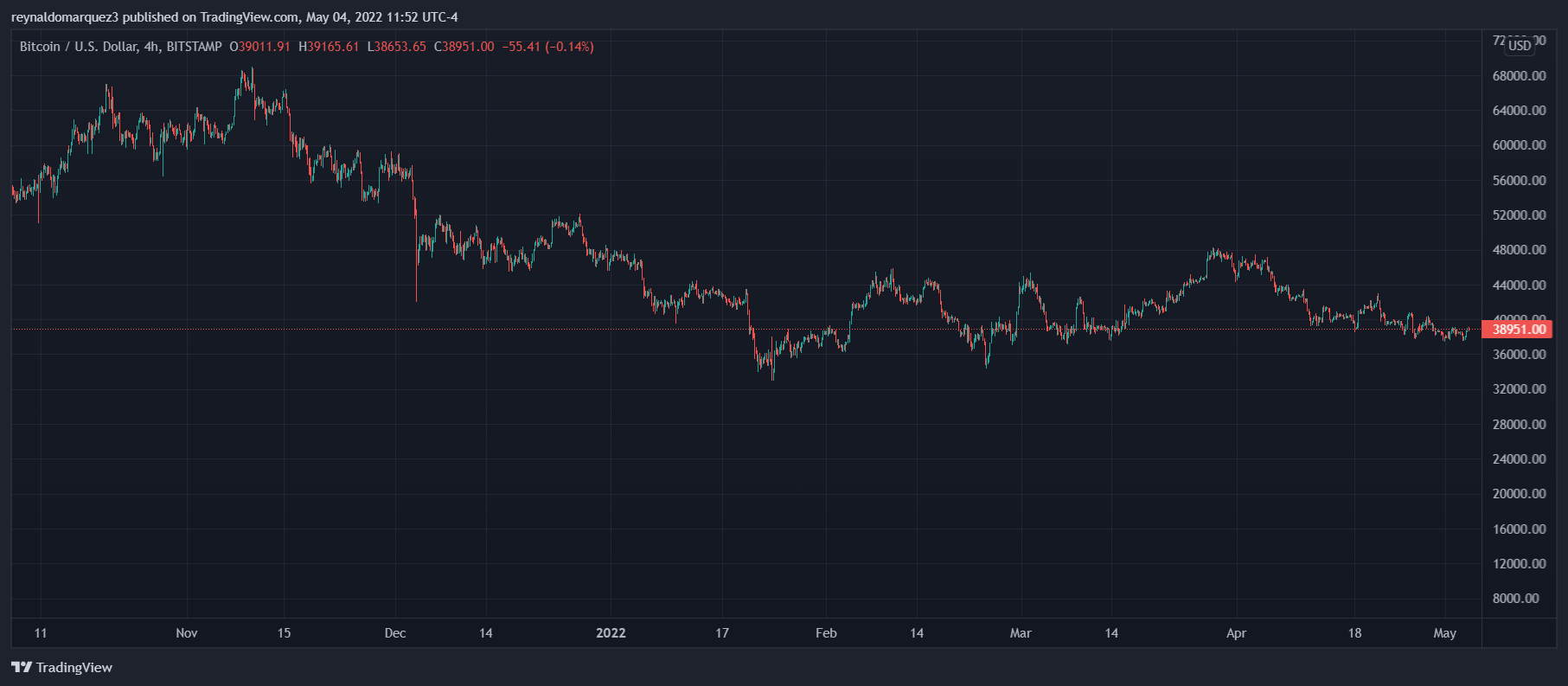Click the low value L38653.65

coord(397,47)
